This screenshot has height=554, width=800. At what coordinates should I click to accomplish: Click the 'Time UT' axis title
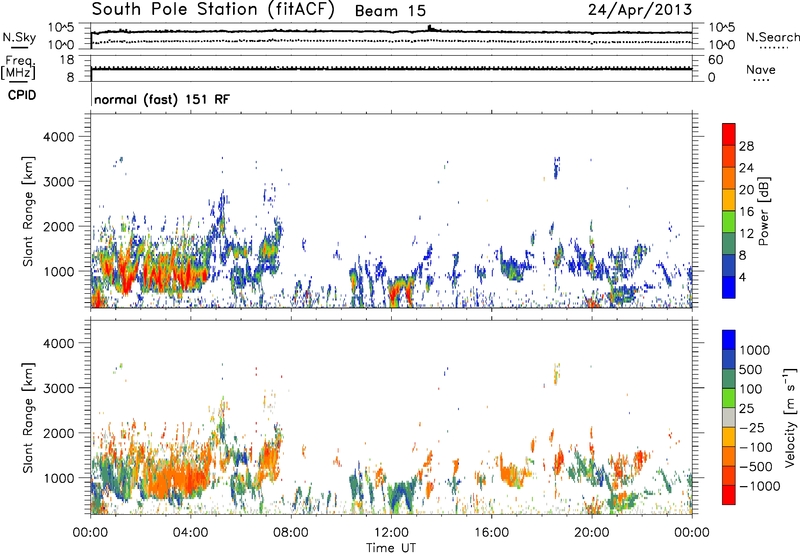(x=391, y=548)
